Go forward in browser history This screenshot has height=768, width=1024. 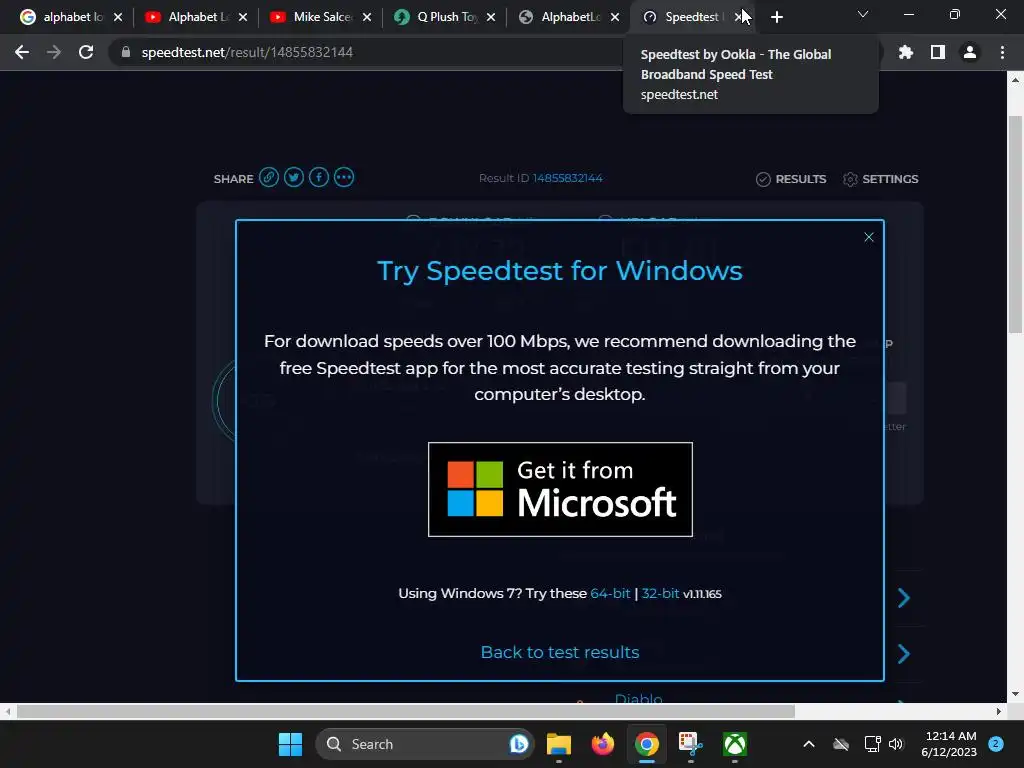point(54,52)
